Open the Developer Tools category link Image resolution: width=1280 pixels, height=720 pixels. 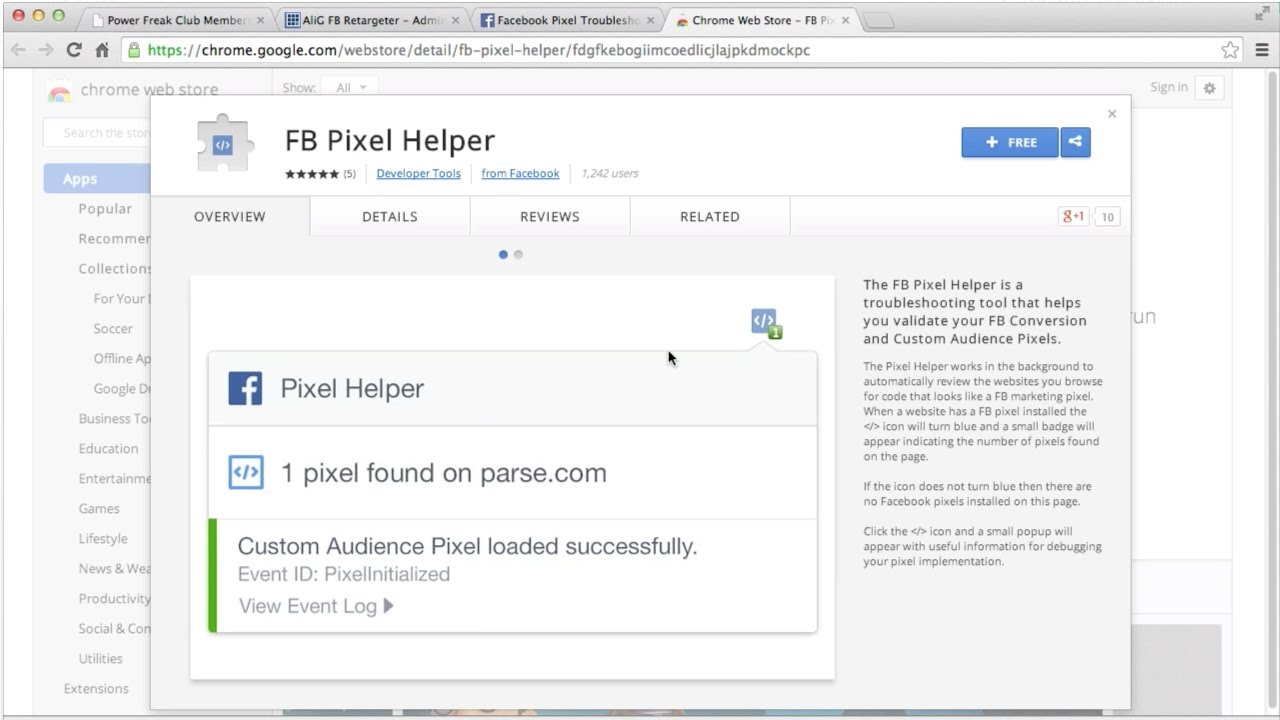tap(418, 174)
